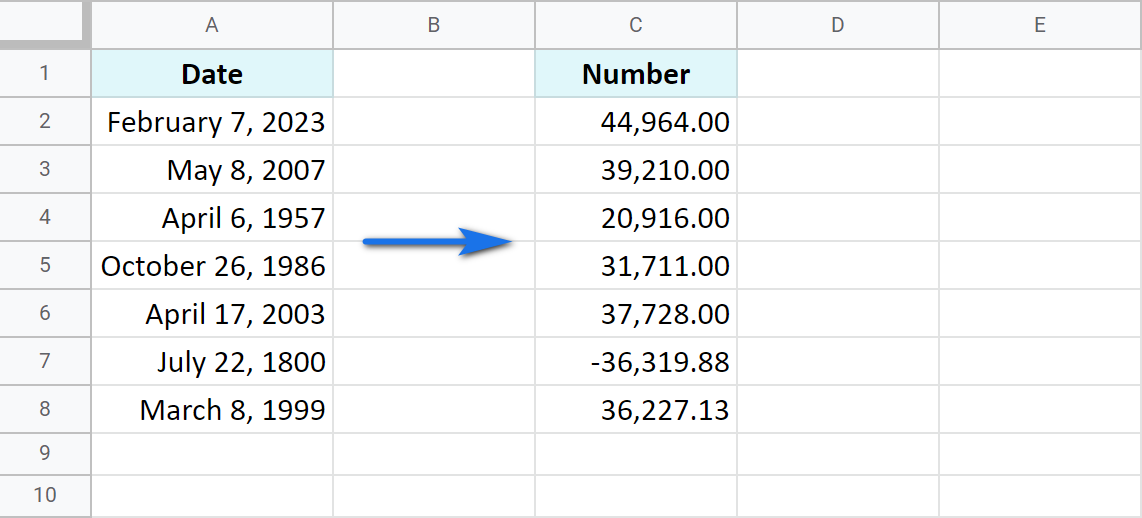Image resolution: width=1142 pixels, height=518 pixels.
Task: Select cell with July 22, 1800
Action: (212, 361)
